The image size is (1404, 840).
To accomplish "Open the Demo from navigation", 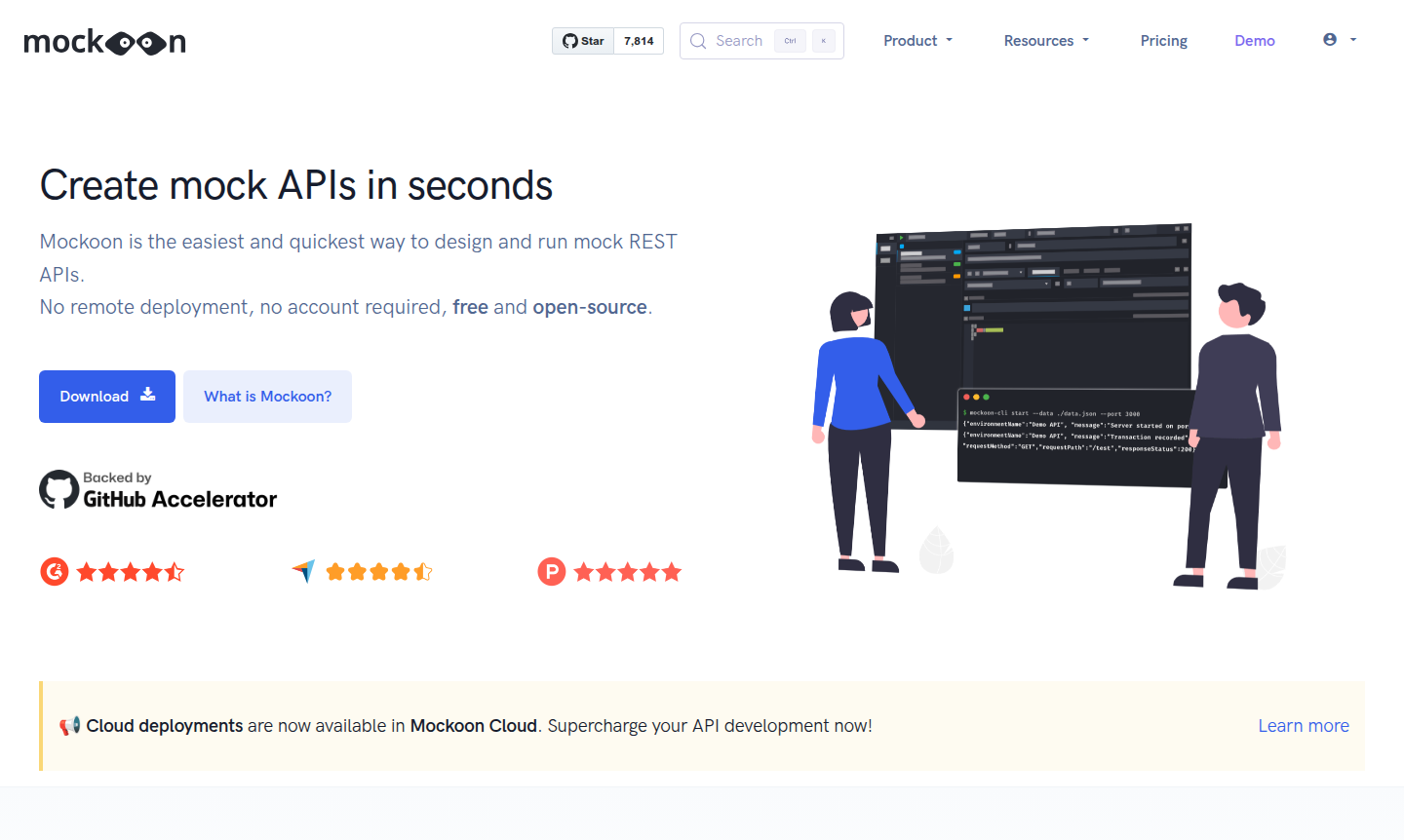I will pos(1254,41).
